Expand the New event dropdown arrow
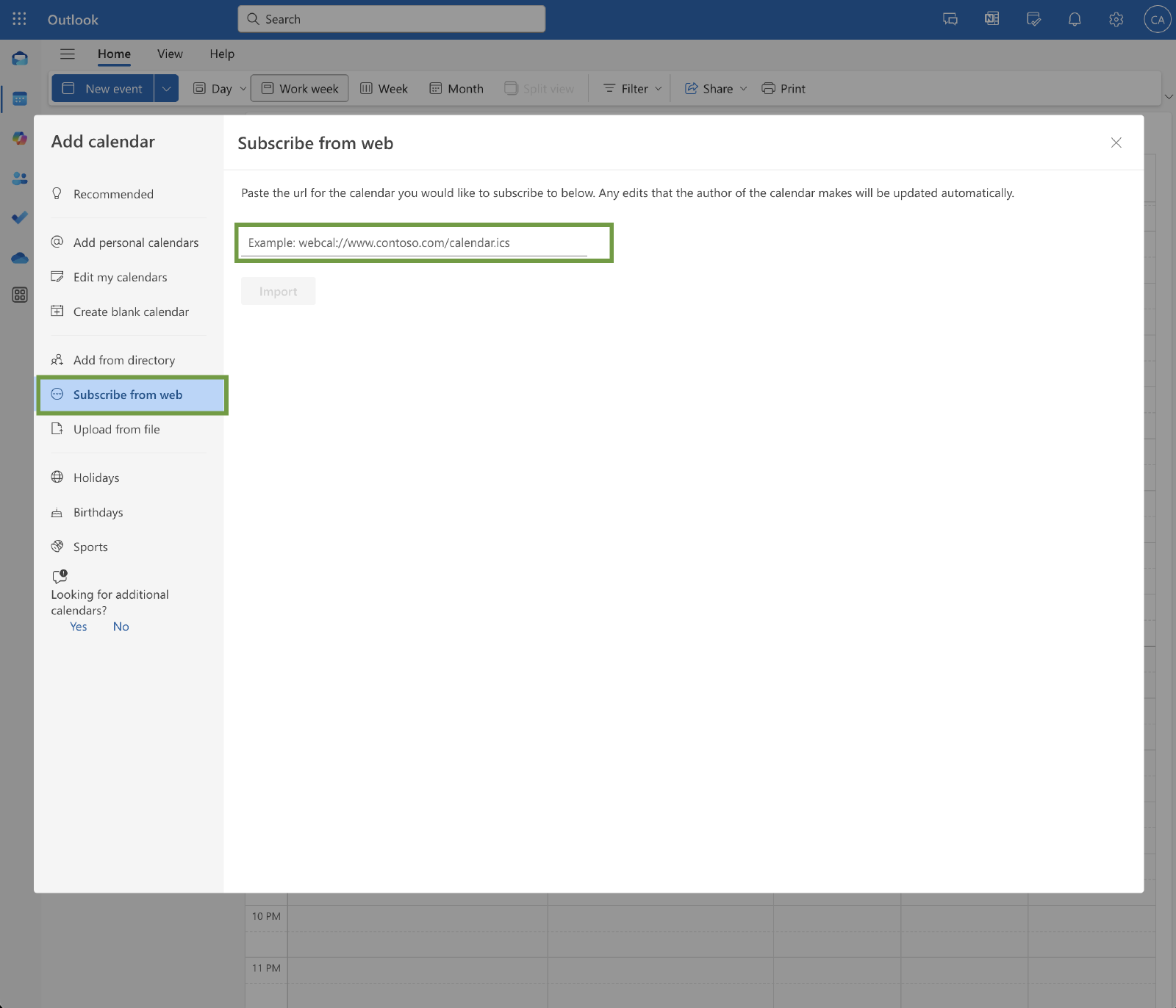 coord(167,88)
